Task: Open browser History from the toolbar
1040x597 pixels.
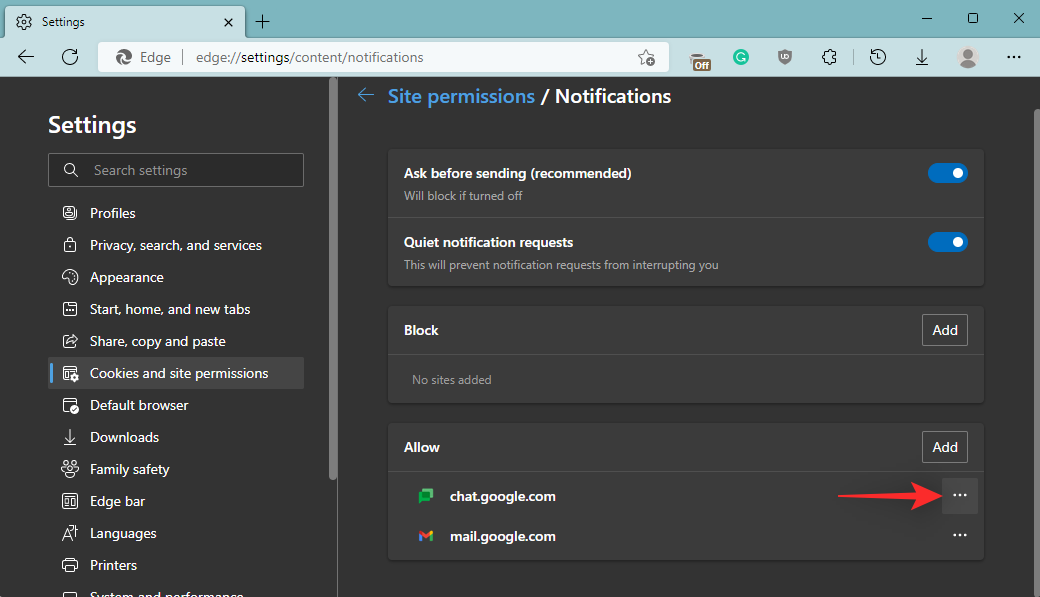Action: [877, 58]
